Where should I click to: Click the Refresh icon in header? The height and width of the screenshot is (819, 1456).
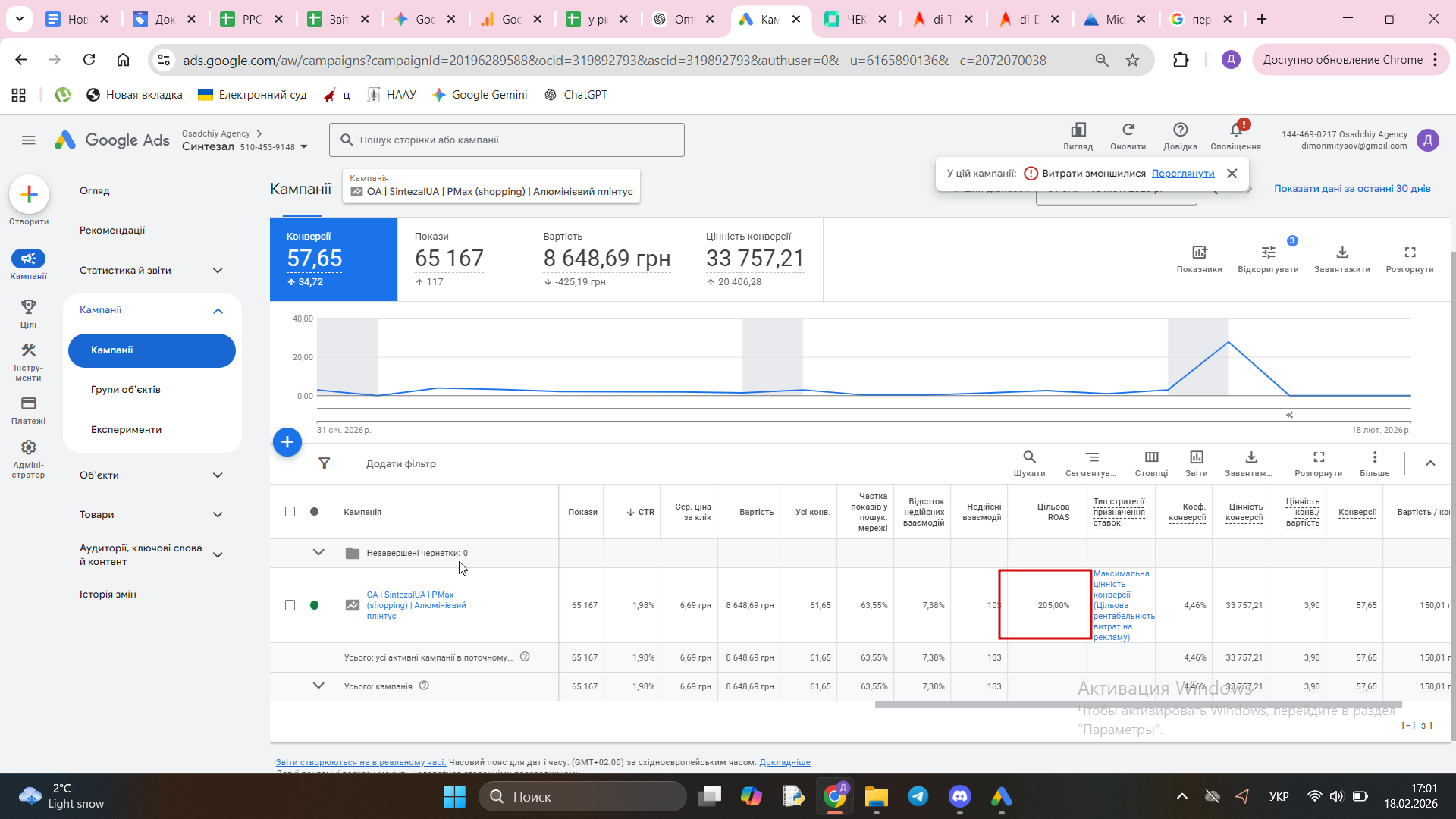coord(1128,130)
